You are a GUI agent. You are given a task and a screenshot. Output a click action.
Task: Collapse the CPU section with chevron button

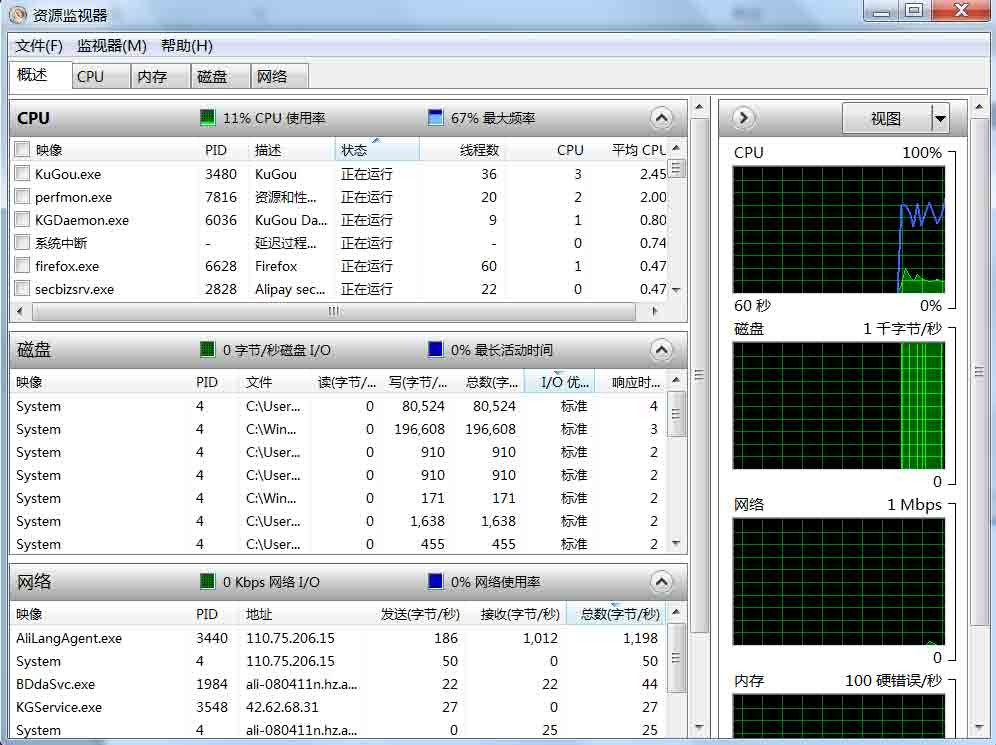click(661, 118)
